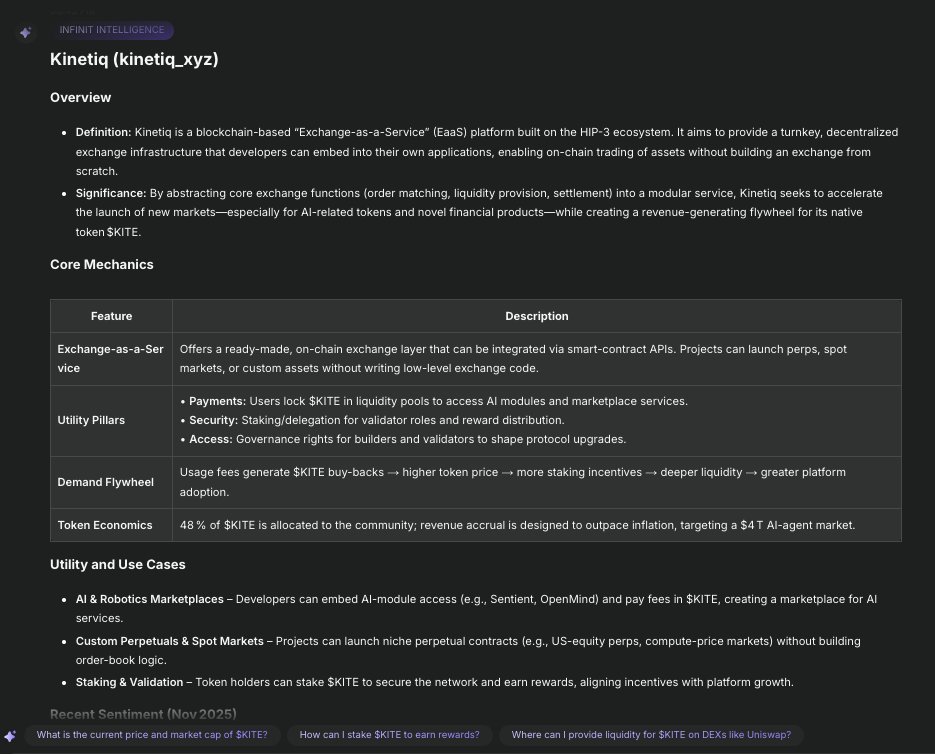This screenshot has height=754, width=935.
Task: Click the Feature column header
Action: [x=111, y=316]
